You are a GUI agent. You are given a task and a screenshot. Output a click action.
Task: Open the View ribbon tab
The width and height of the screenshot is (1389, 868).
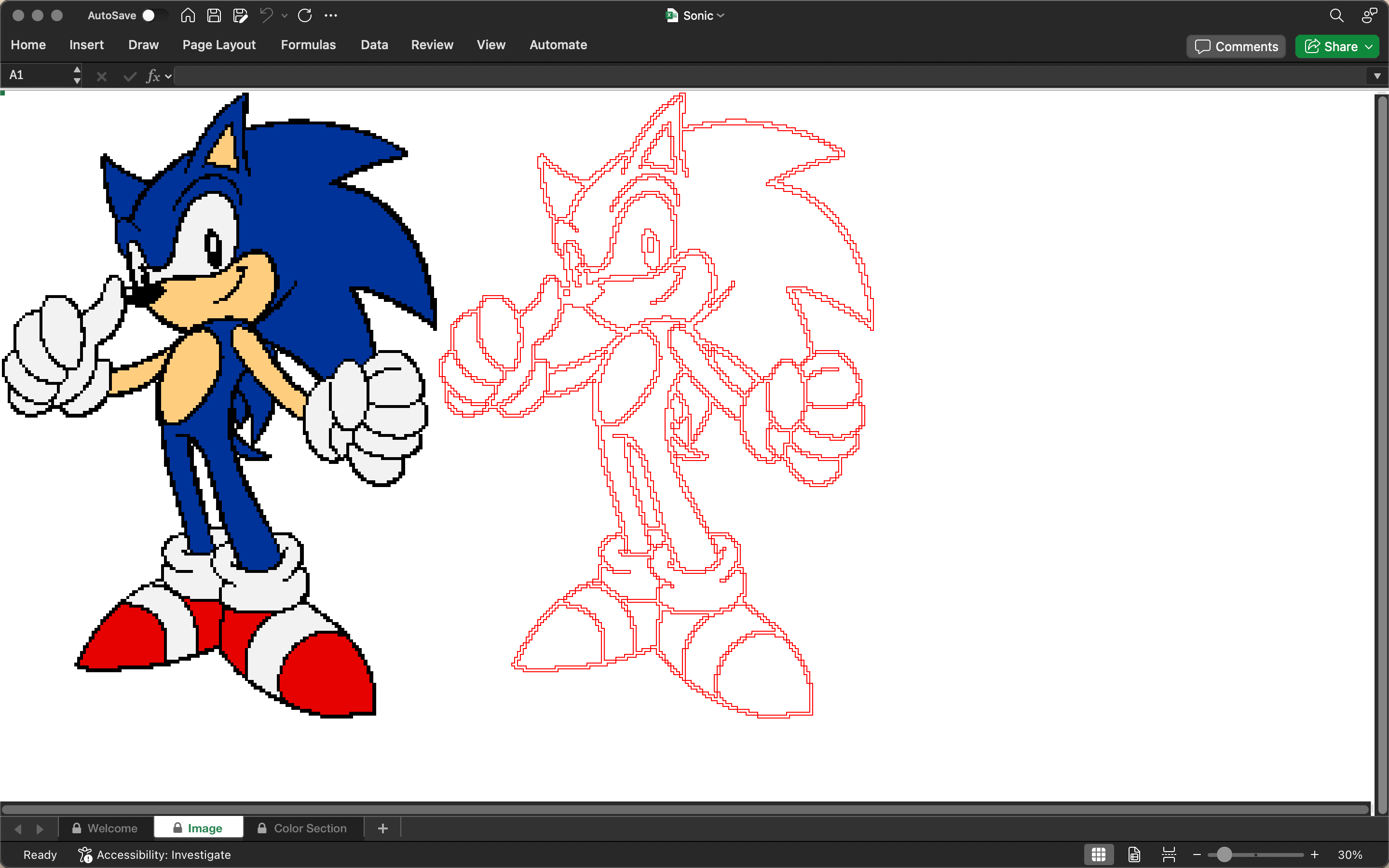[491, 45]
